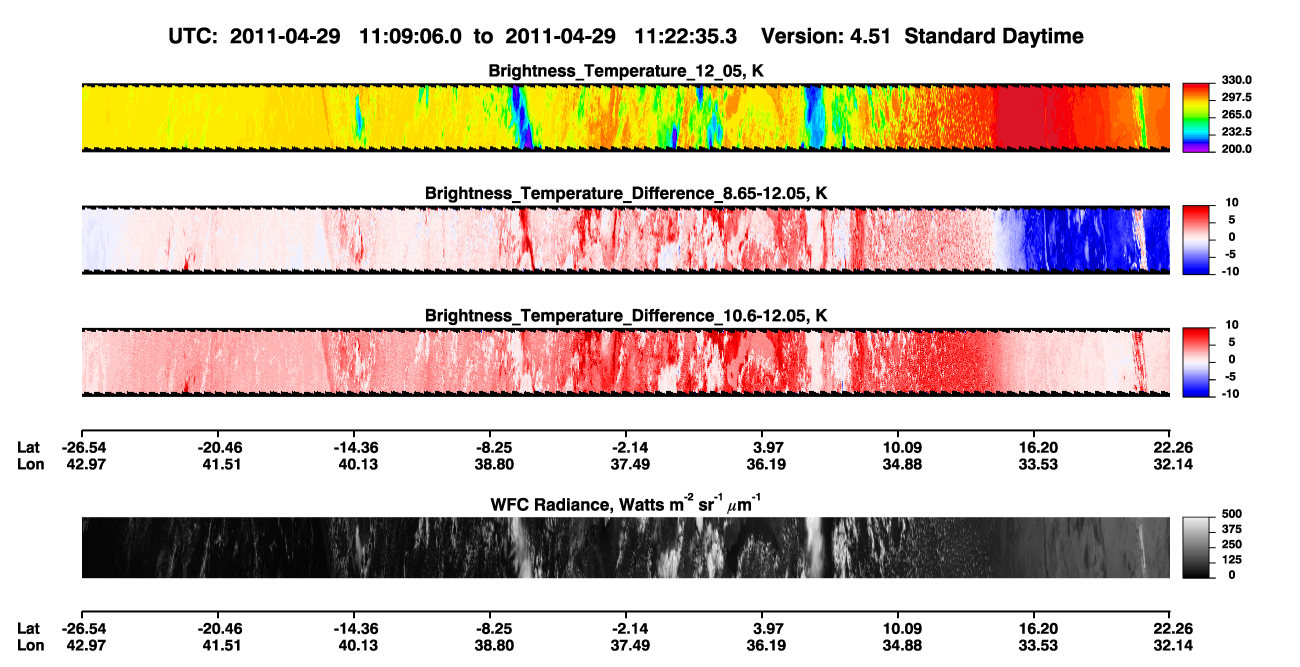Click longitude 37.49 on the upper axis
1300x667 pixels.
pyautogui.click(x=629, y=463)
